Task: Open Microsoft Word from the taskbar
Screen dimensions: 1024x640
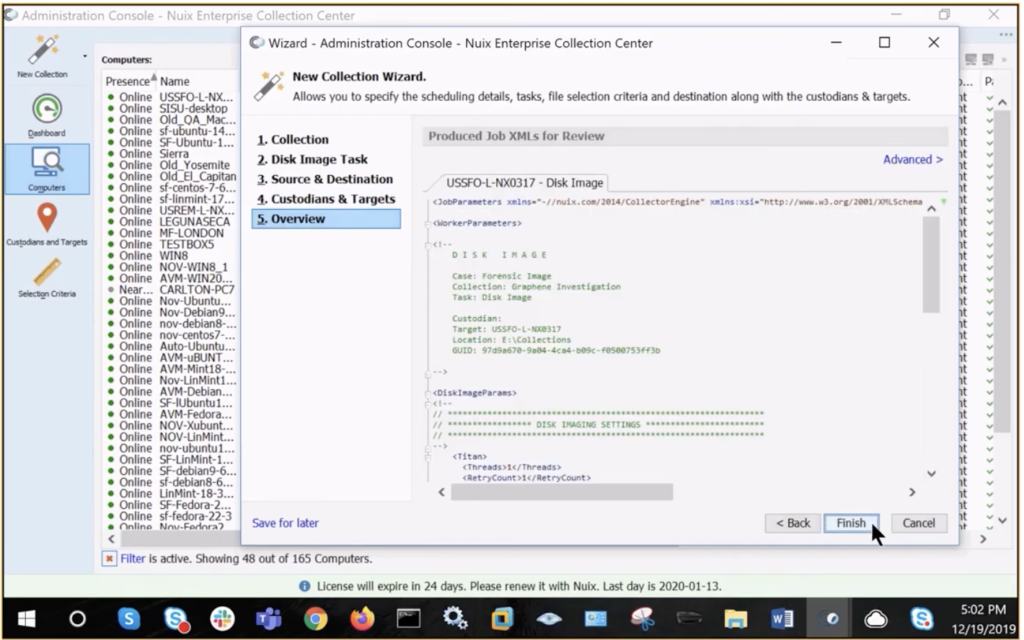Action: click(782, 618)
